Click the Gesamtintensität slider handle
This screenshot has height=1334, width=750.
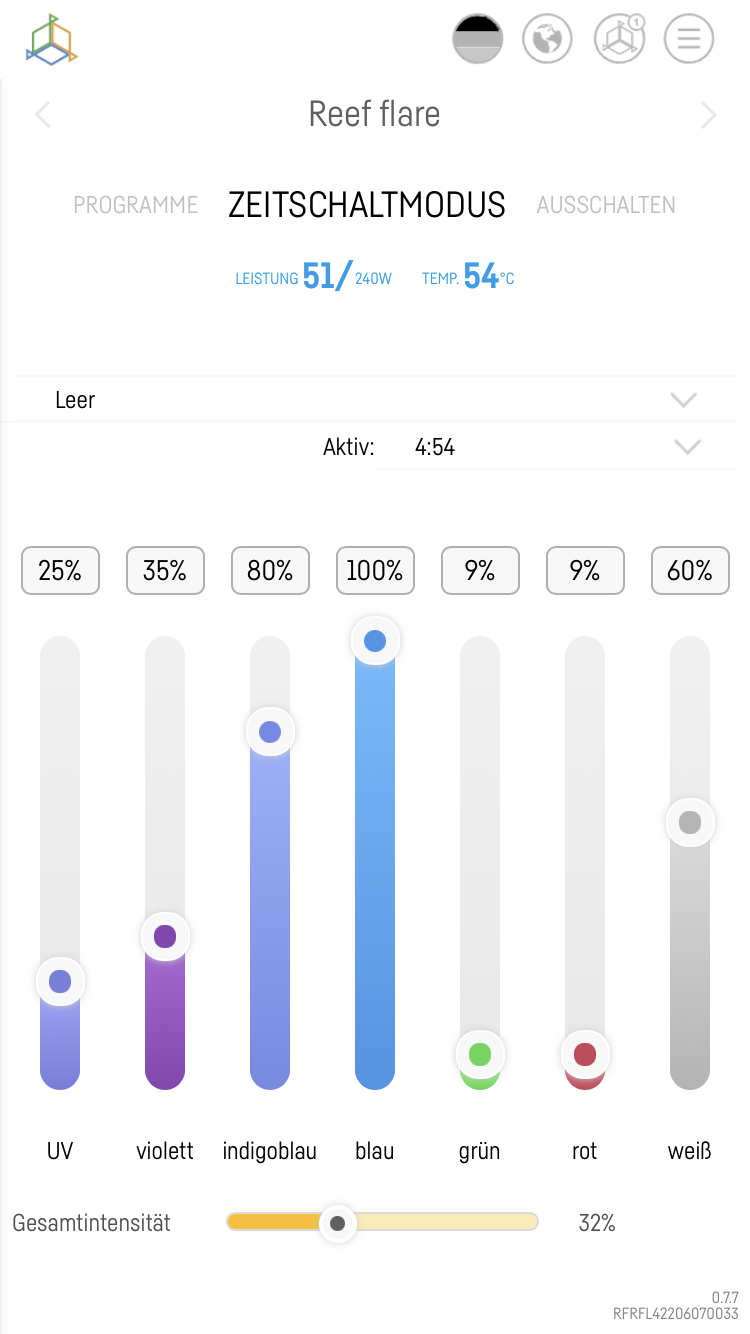coord(338,1223)
